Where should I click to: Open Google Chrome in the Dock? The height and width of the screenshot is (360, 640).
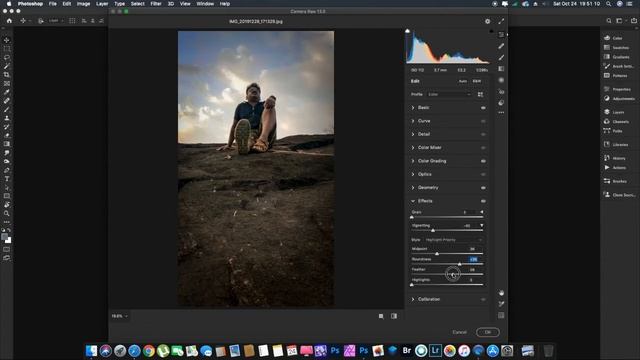point(149,351)
